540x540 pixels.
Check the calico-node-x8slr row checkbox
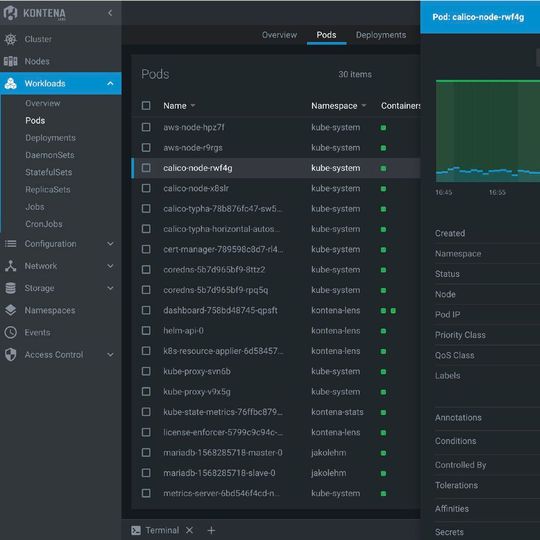146,188
